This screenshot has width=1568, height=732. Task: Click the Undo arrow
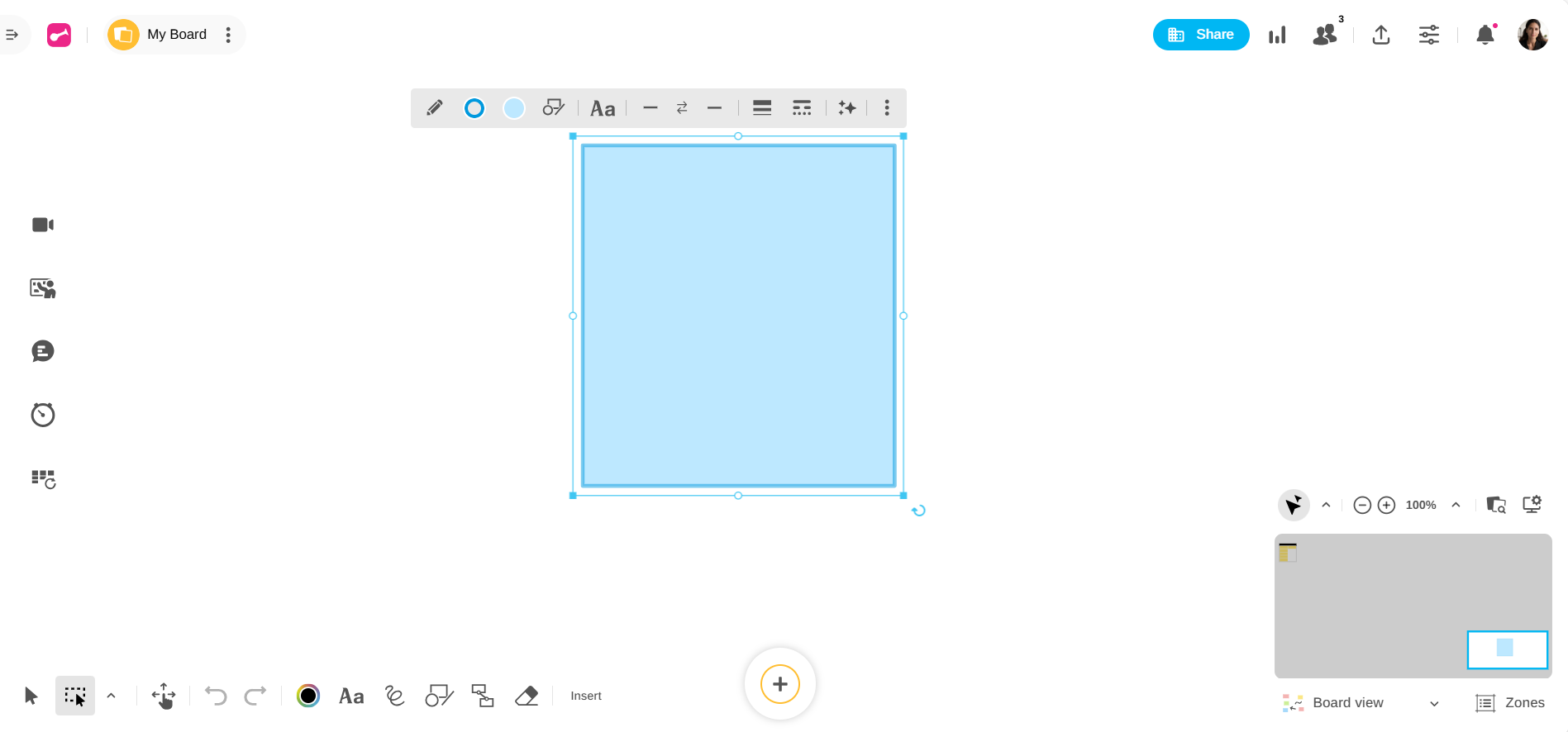pyautogui.click(x=216, y=696)
